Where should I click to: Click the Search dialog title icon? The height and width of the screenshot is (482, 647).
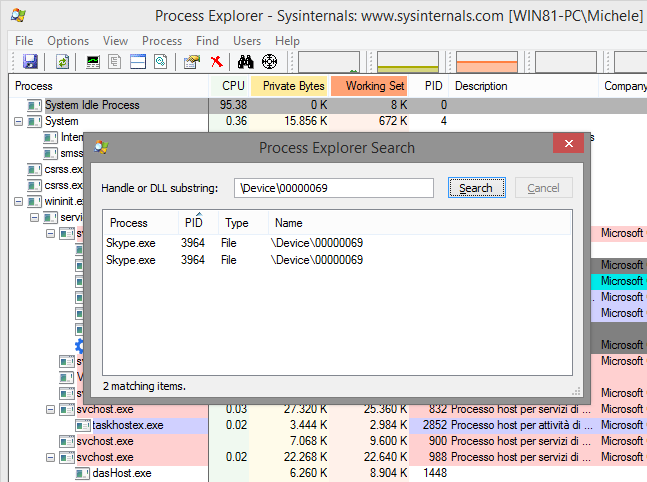coord(102,147)
